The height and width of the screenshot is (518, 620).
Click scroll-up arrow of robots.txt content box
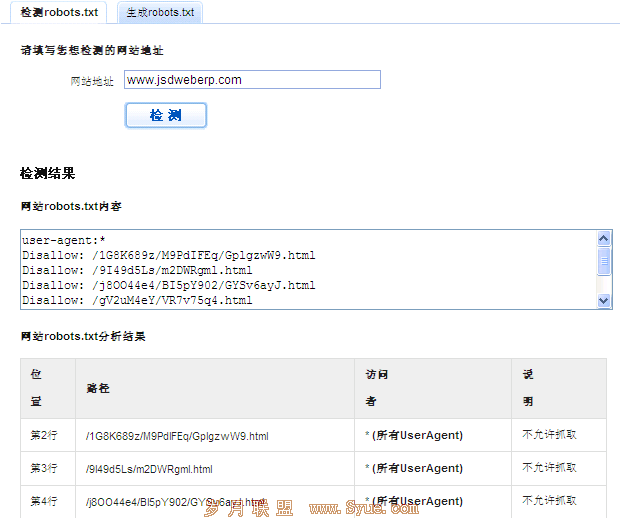coord(603,238)
